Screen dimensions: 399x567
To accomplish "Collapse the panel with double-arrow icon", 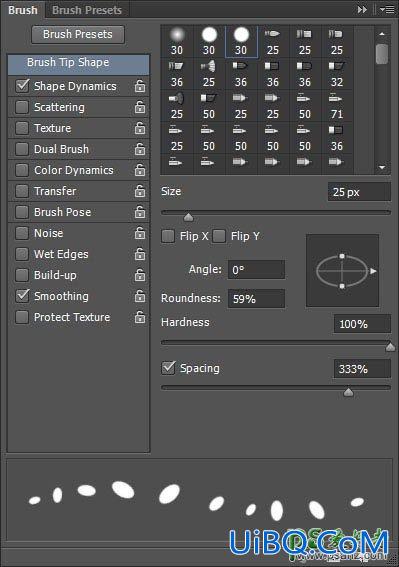I will (x=362, y=10).
